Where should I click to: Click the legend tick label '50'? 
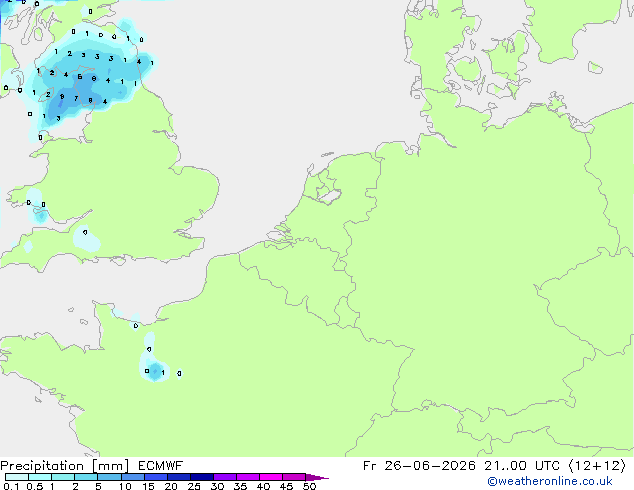(x=309, y=486)
